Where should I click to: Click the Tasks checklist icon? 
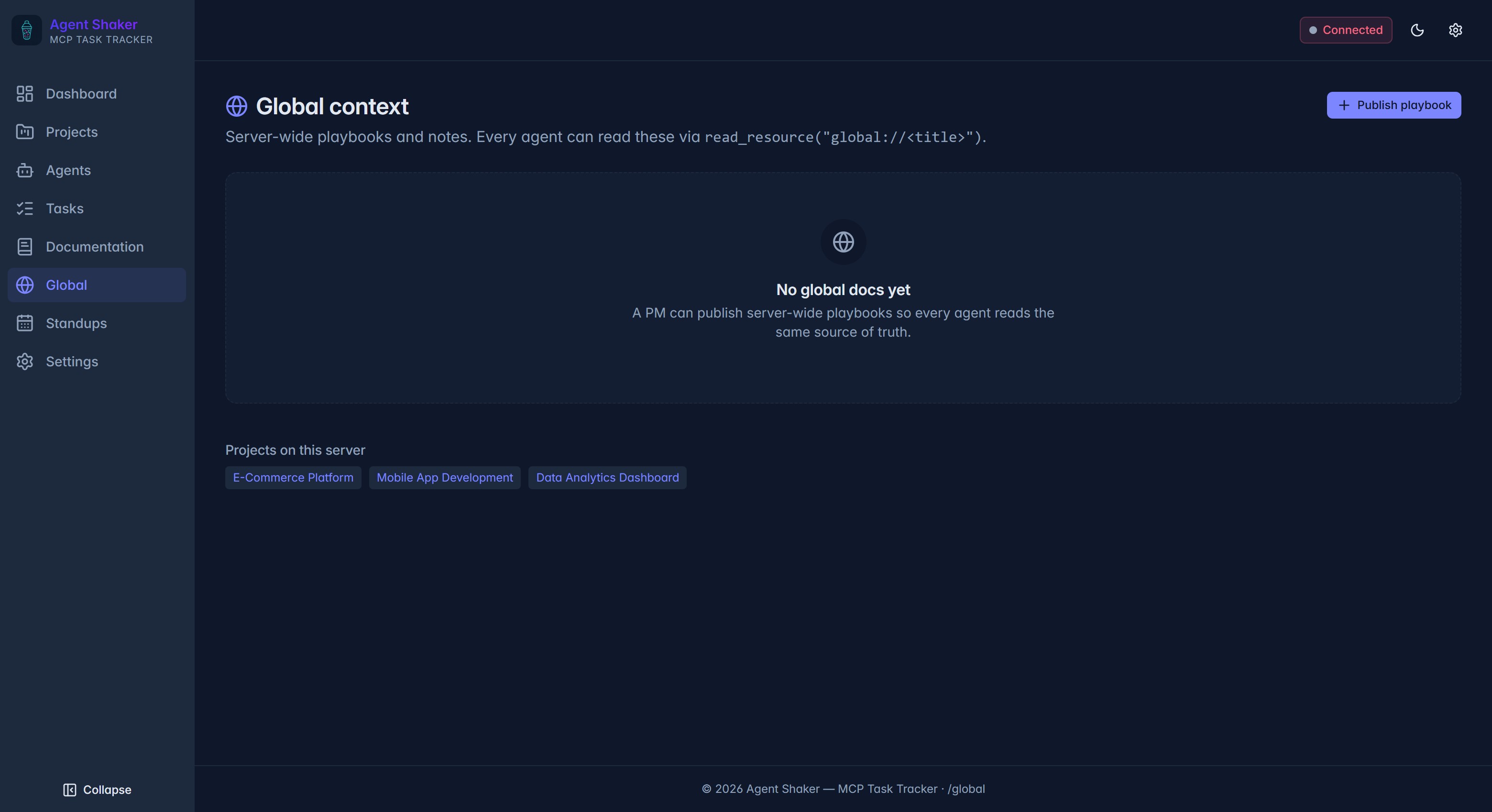24,208
